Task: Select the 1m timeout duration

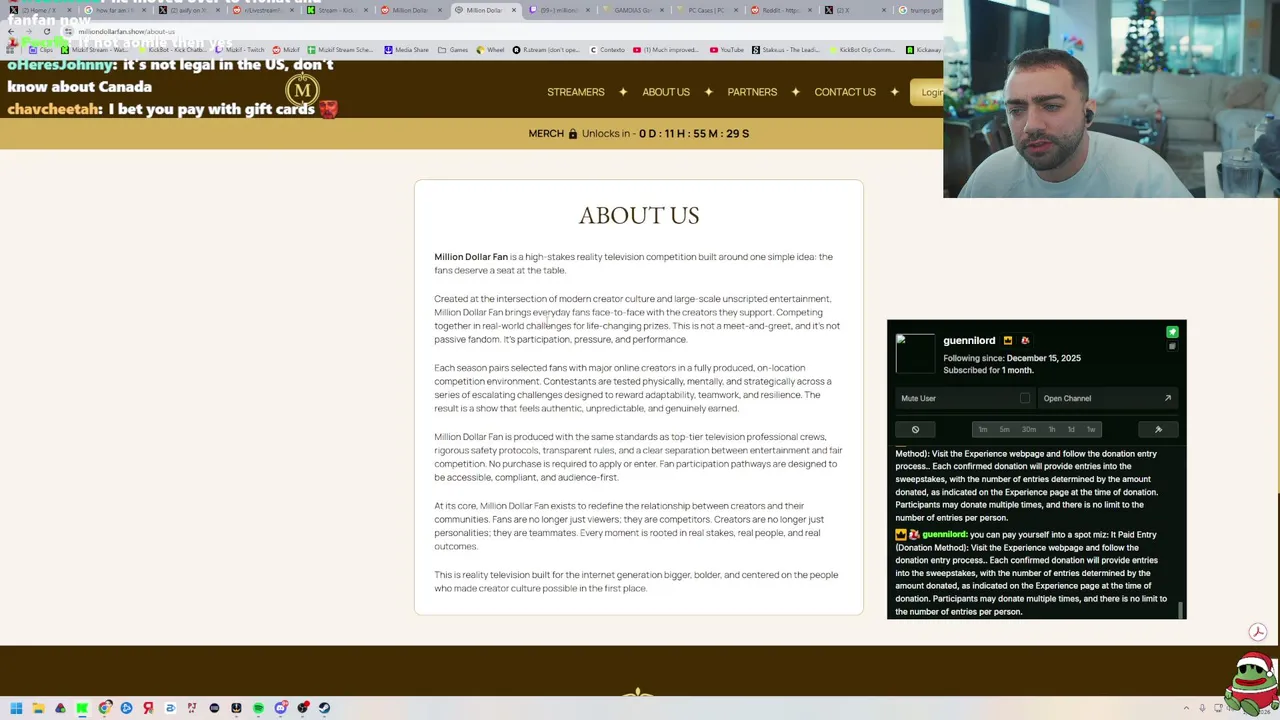Action: (x=983, y=430)
